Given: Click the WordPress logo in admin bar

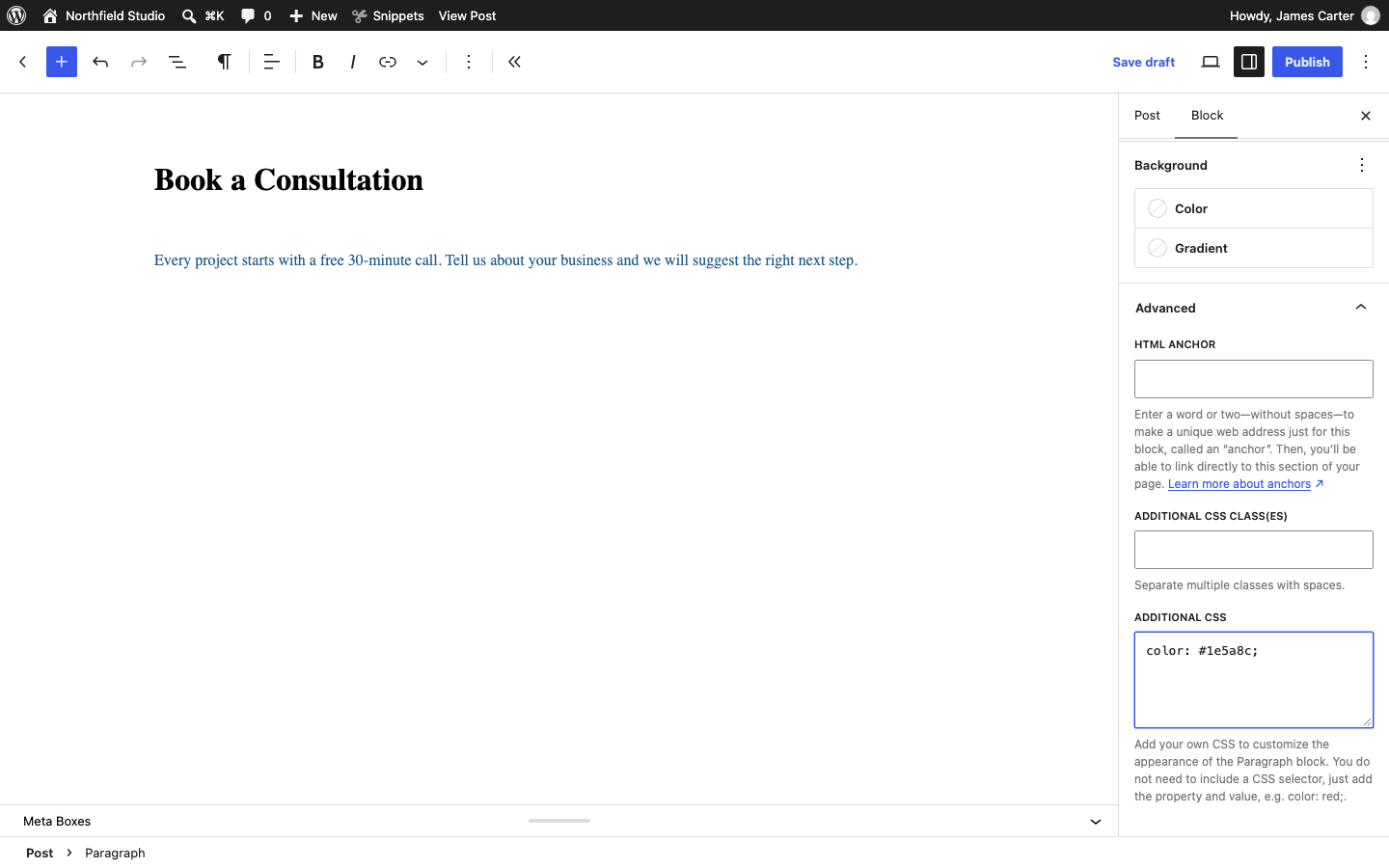Looking at the screenshot, I should 16,15.
